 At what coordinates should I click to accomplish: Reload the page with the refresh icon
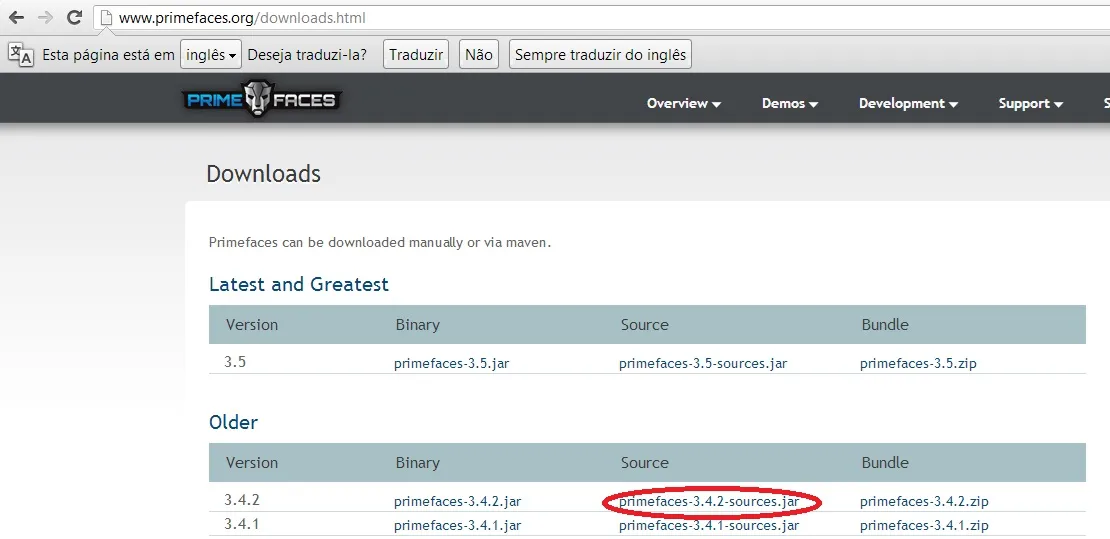(74, 18)
